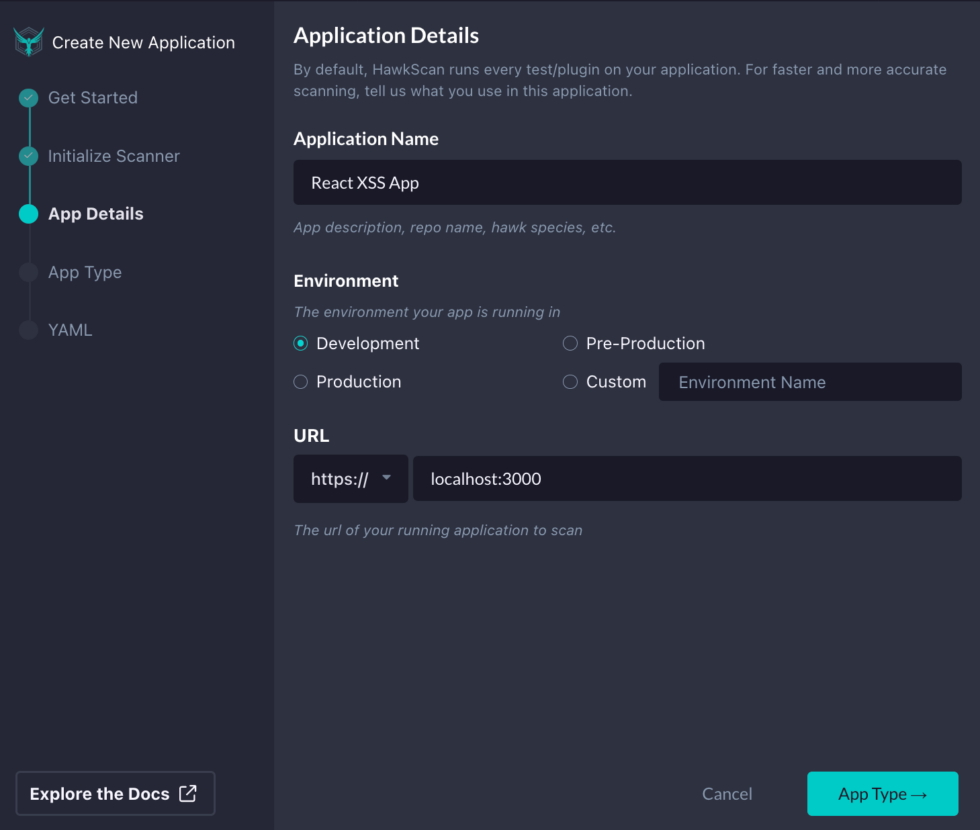This screenshot has width=980, height=830.
Task: Select the Custom environment option
Action: (x=570, y=381)
